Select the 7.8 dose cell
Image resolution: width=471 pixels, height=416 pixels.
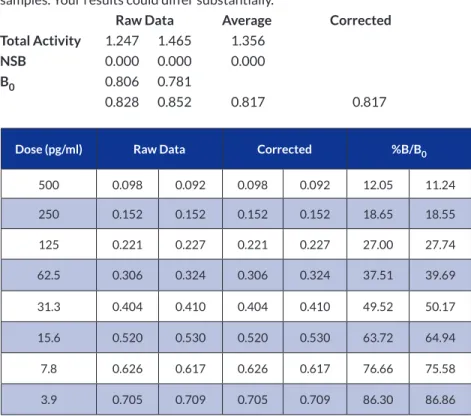pos(49,368)
